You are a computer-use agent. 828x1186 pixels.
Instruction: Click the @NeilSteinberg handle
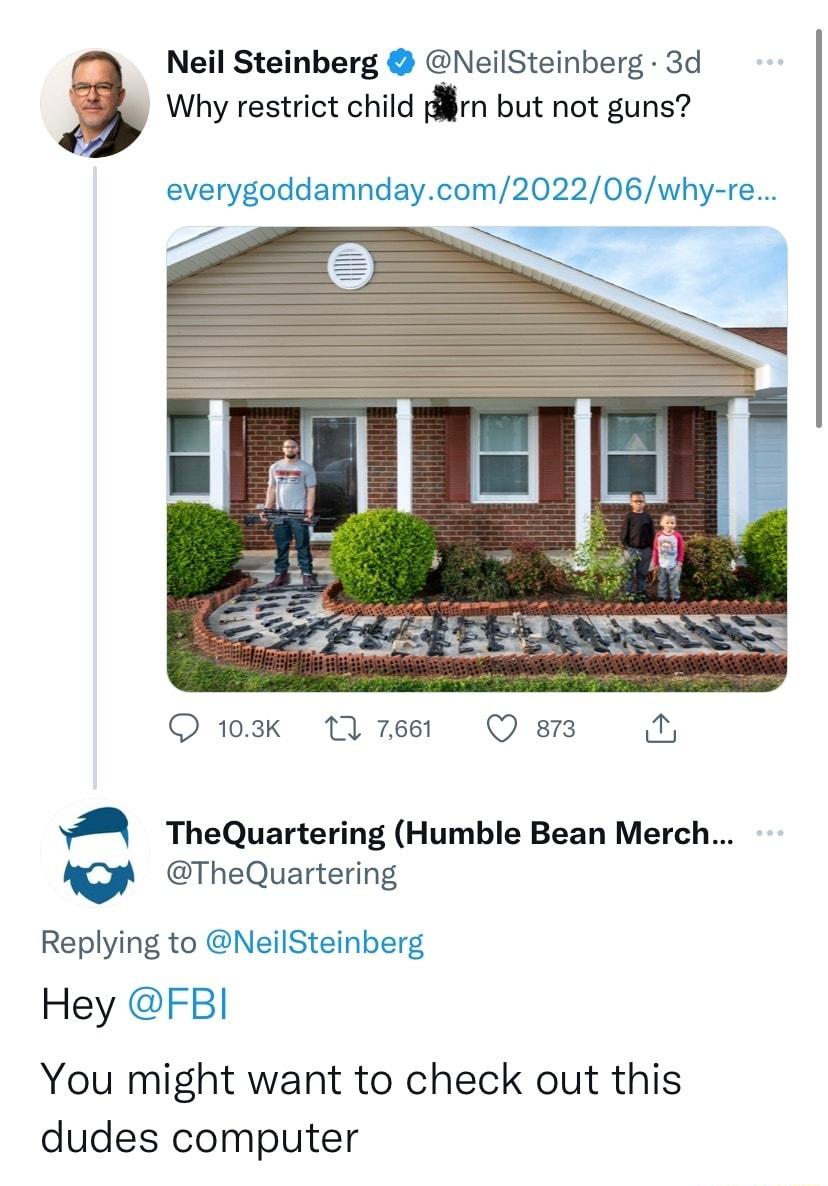coord(528,64)
